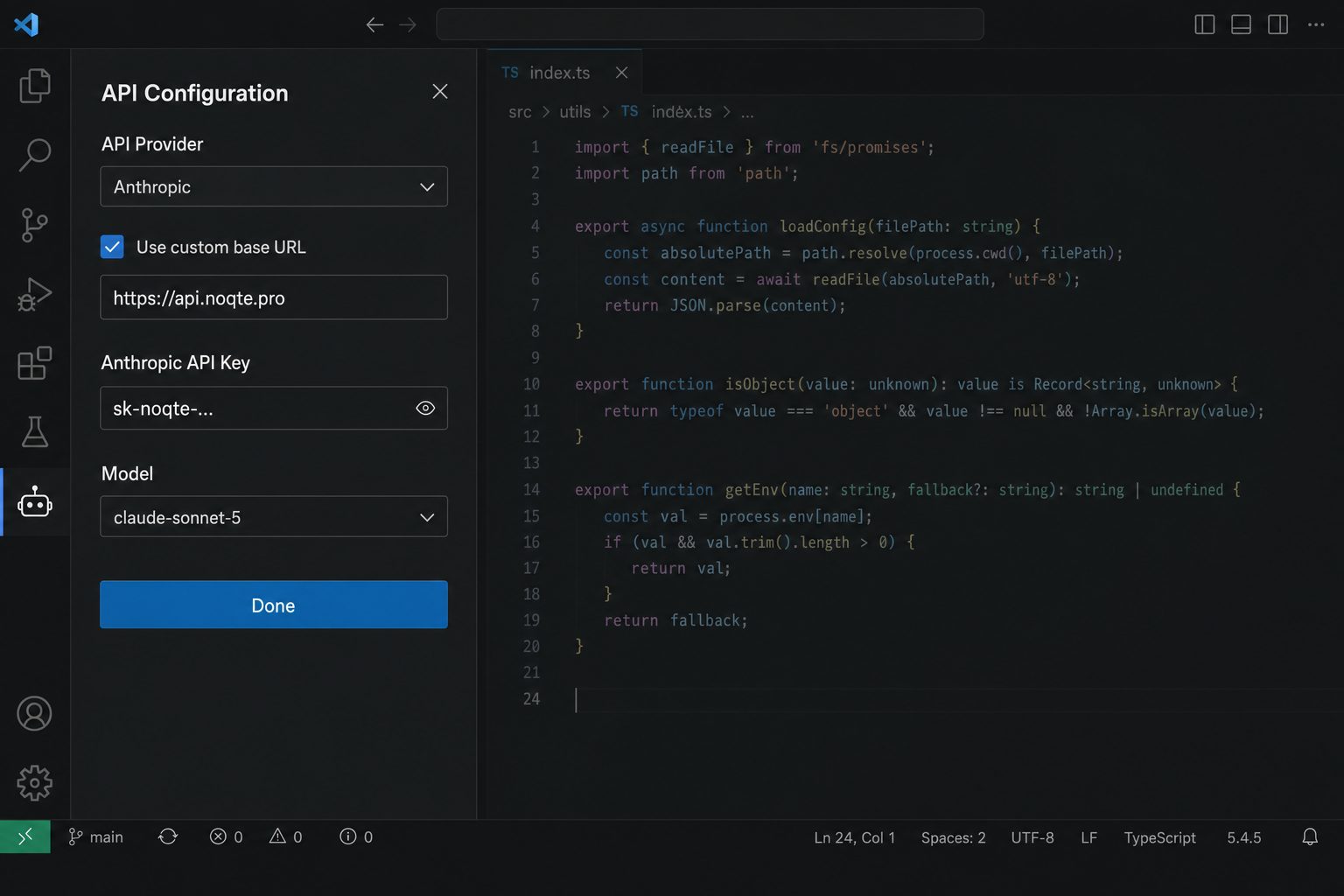1344x896 pixels.
Task: Go back with the left arrow
Action: coord(374,24)
